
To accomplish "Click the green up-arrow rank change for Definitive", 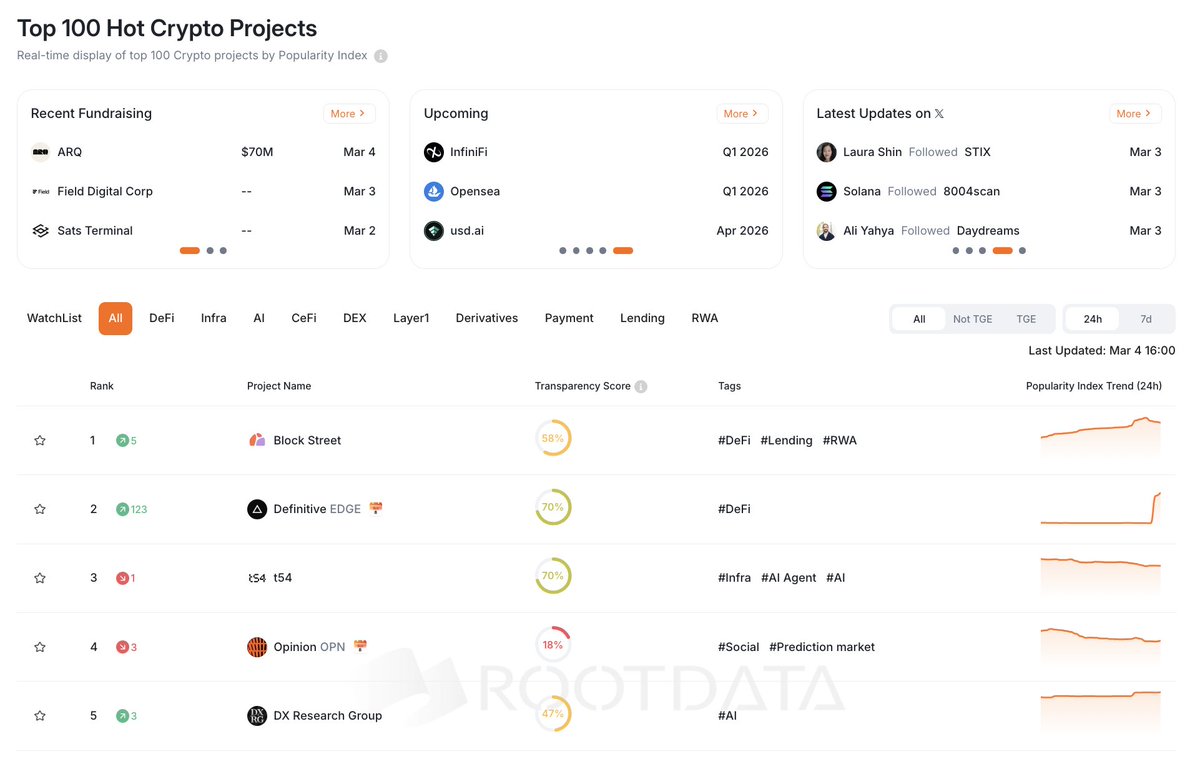I will [x=131, y=509].
